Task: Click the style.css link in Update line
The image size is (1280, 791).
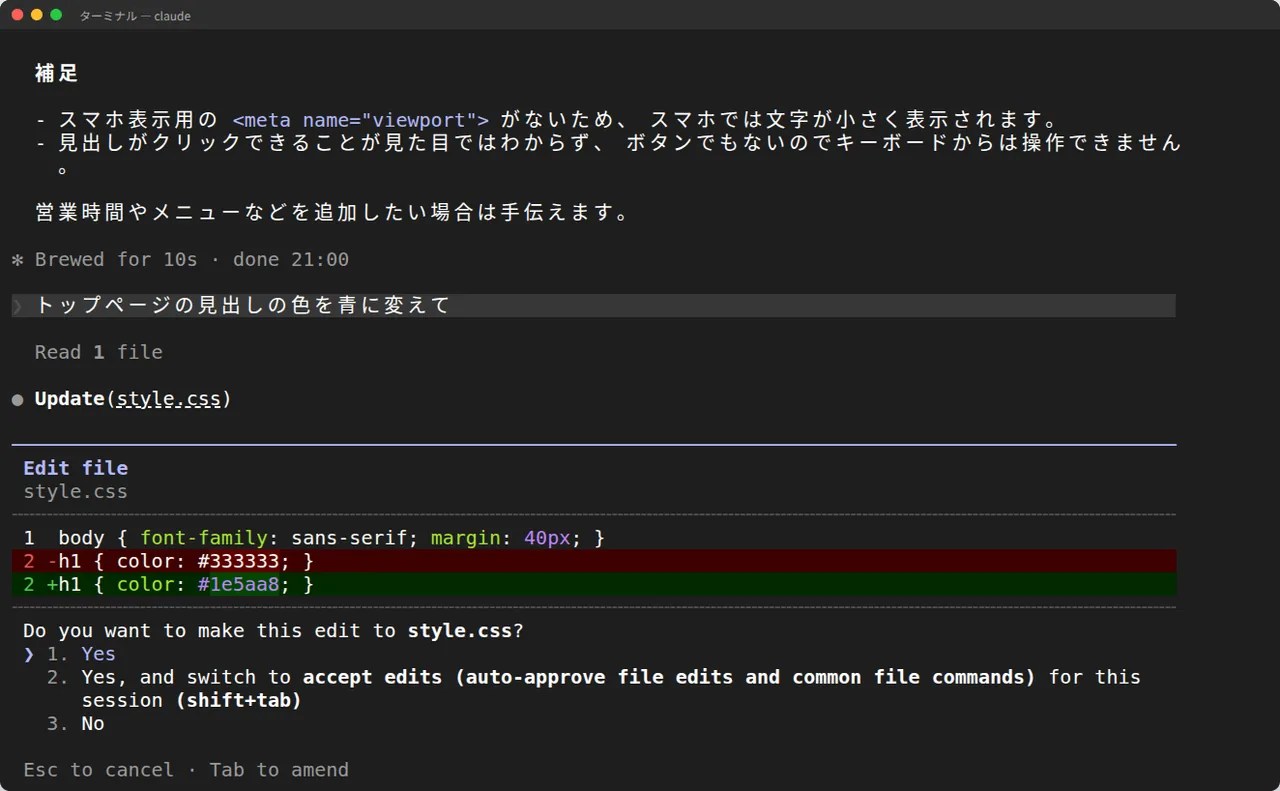Action: (x=169, y=399)
